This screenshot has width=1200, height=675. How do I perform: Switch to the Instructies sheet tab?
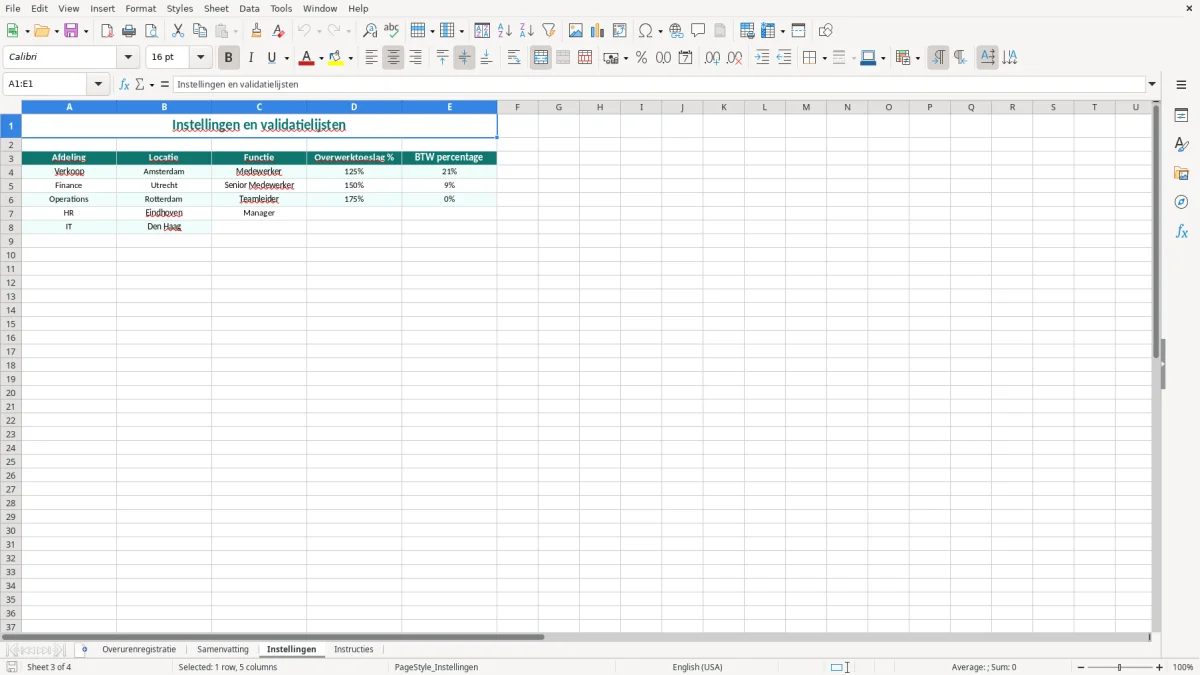(354, 650)
